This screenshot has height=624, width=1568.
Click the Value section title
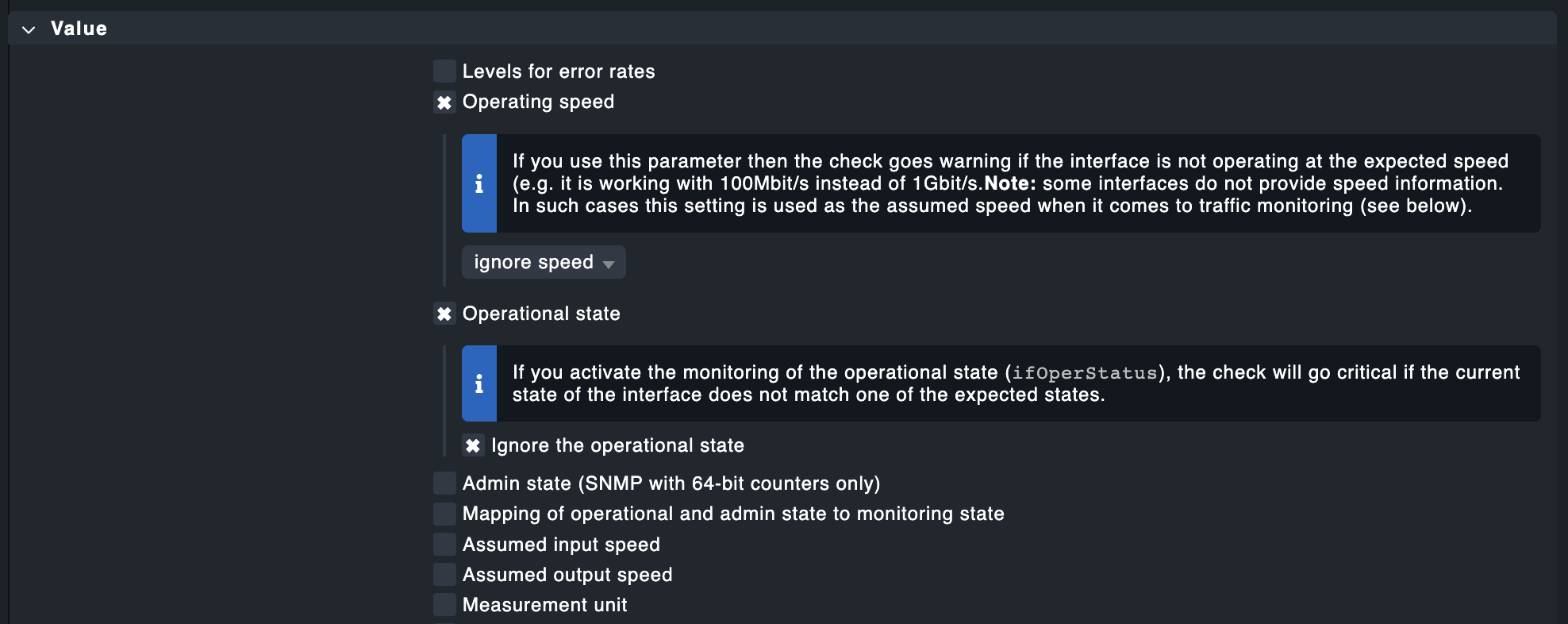(79, 29)
